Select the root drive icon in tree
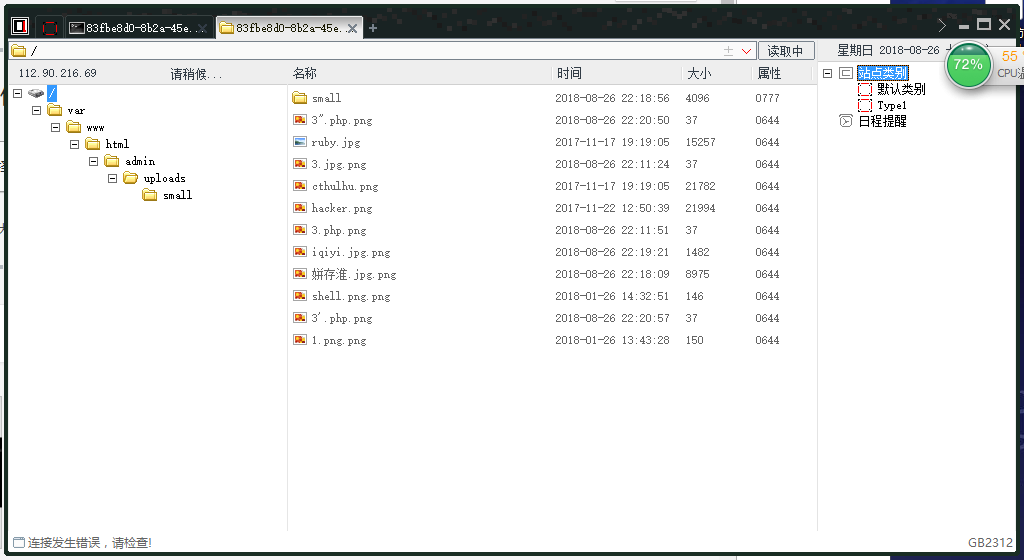 [36, 93]
